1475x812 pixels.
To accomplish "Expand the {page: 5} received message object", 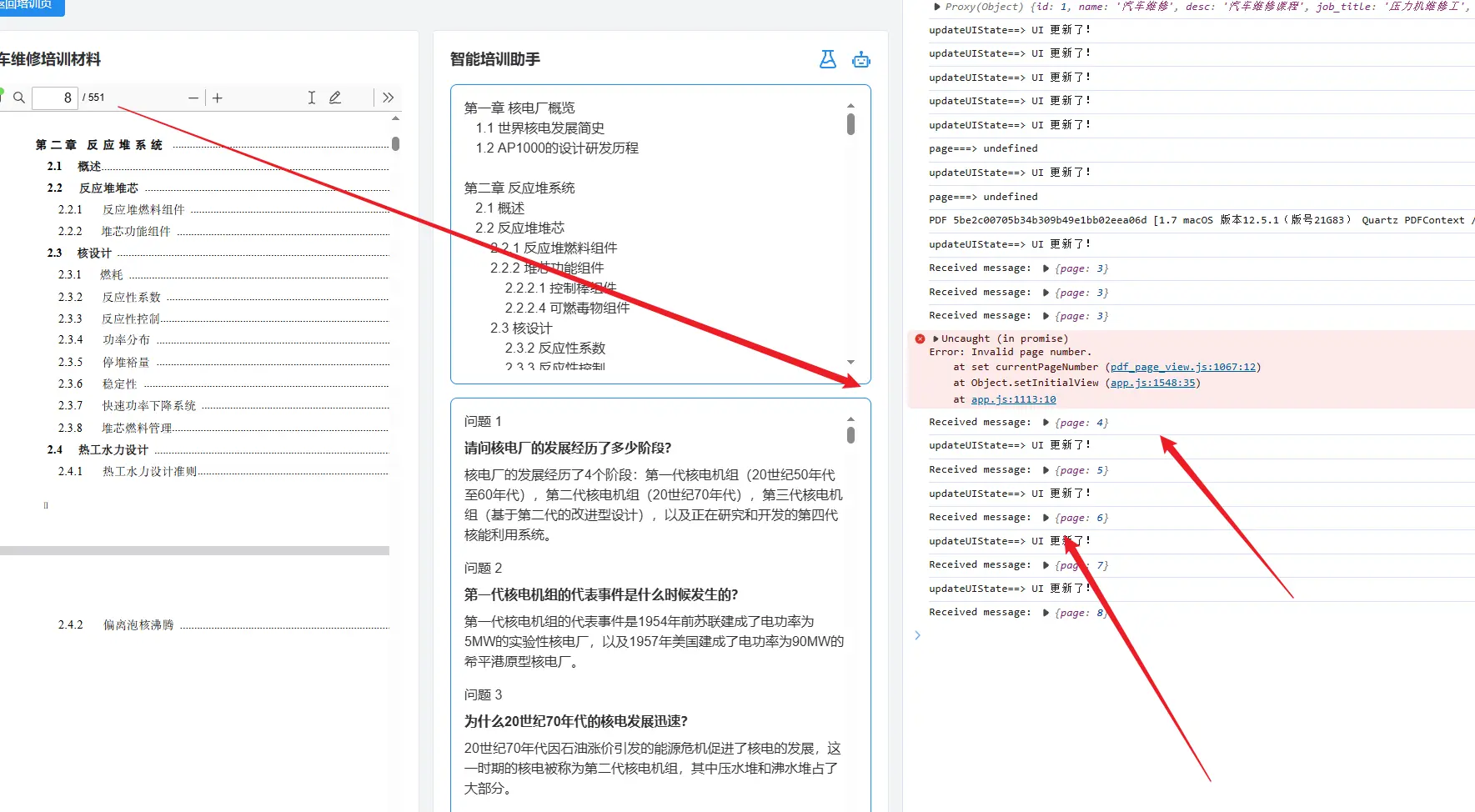I will [1046, 470].
